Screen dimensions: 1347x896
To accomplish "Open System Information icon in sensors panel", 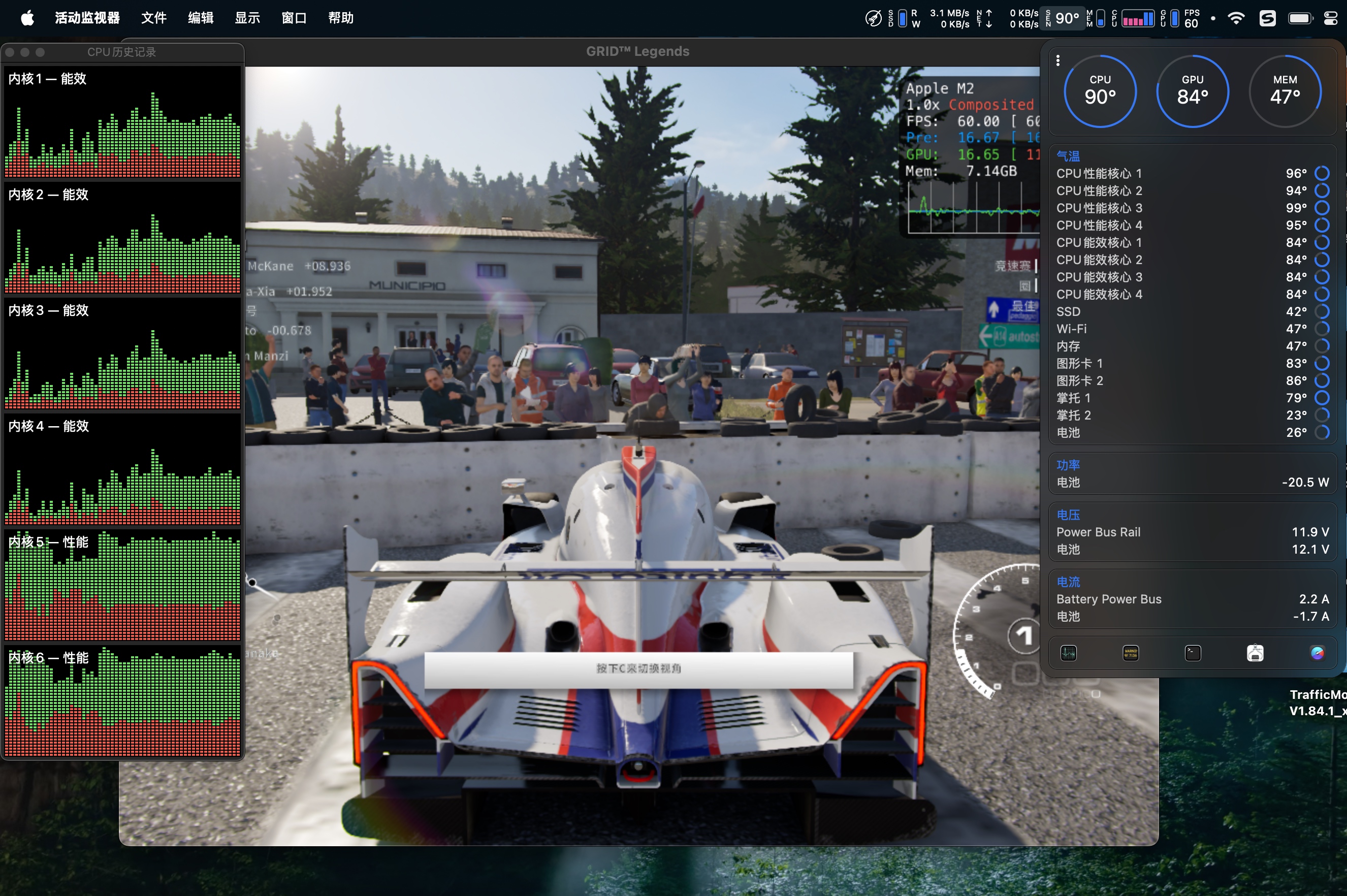I will click(1255, 653).
